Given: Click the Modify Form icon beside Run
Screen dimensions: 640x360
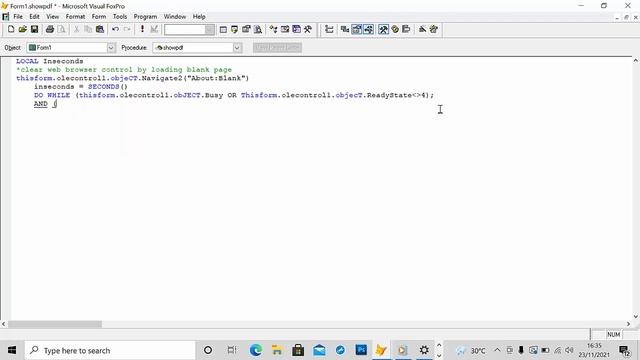Looking at the screenshot, I should (x=154, y=29).
